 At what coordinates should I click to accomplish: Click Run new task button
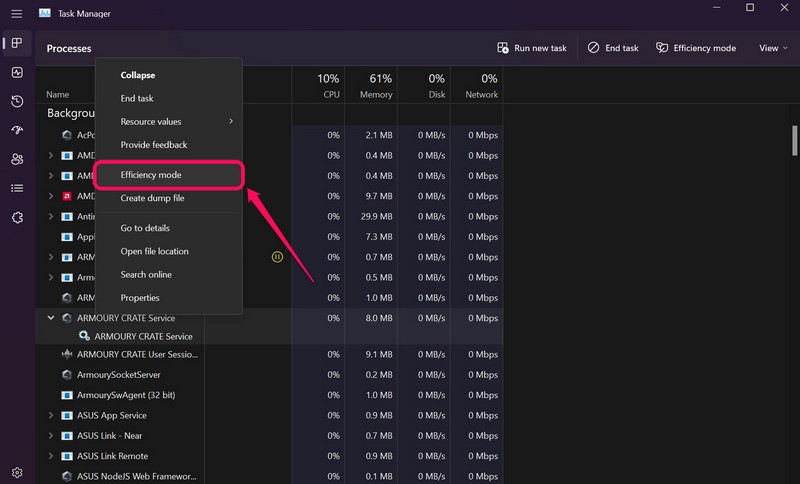[x=532, y=48]
